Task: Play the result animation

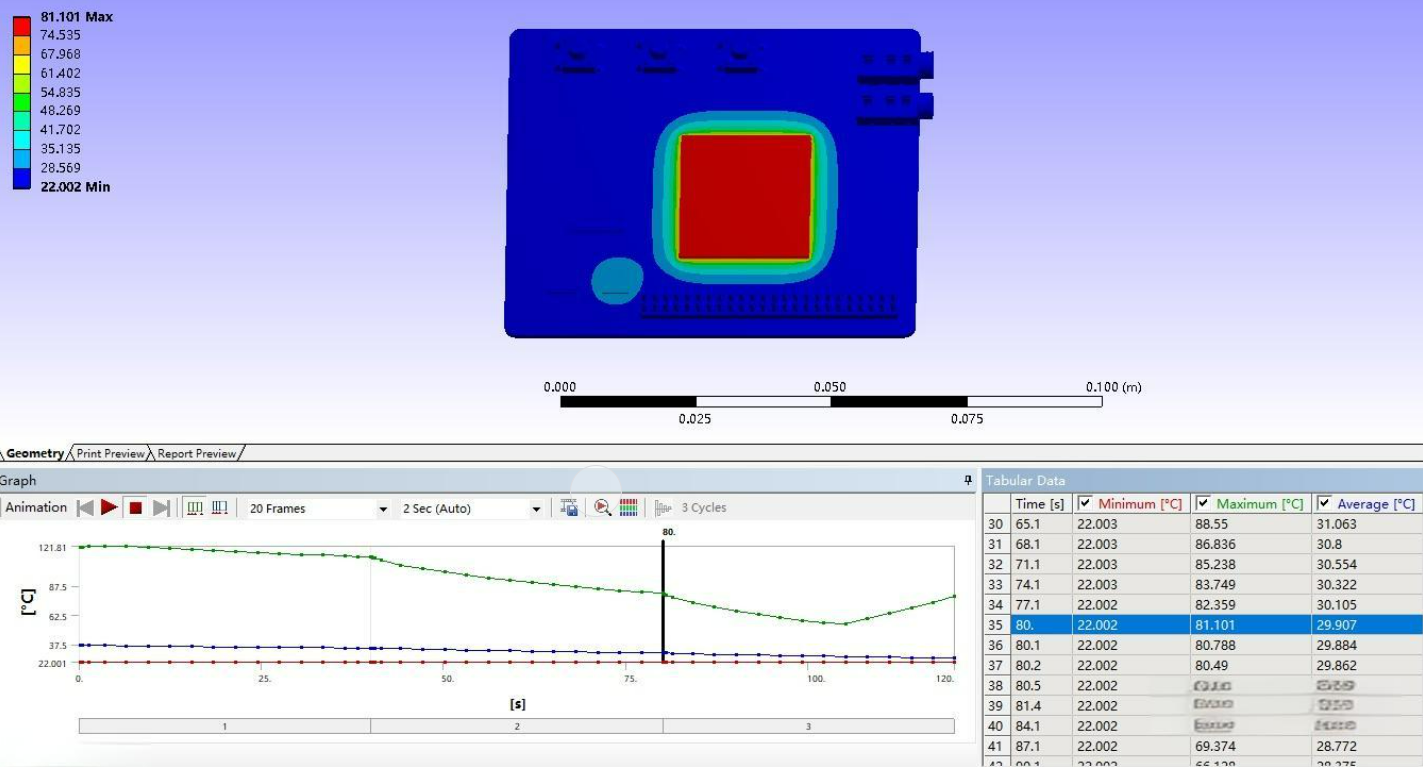Action: point(109,508)
